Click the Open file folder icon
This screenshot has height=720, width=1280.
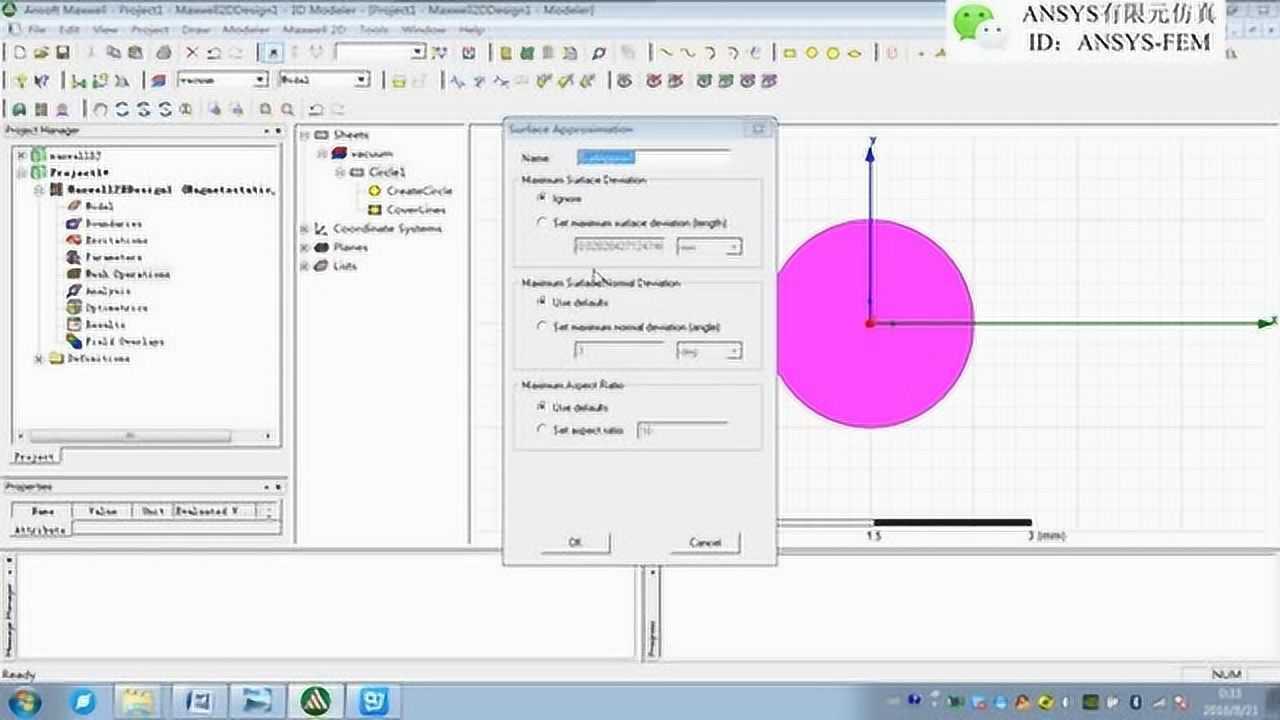pyautogui.click(x=39, y=53)
